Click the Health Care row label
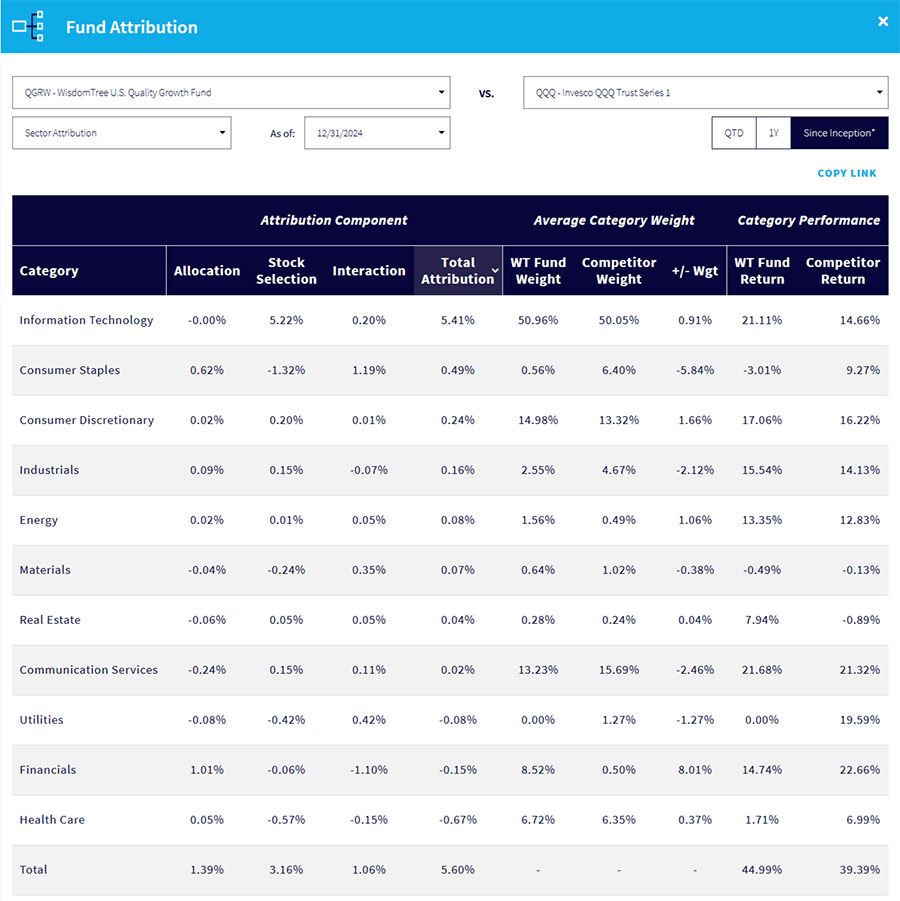This screenshot has height=901, width=900. click(x=52, y=820)
